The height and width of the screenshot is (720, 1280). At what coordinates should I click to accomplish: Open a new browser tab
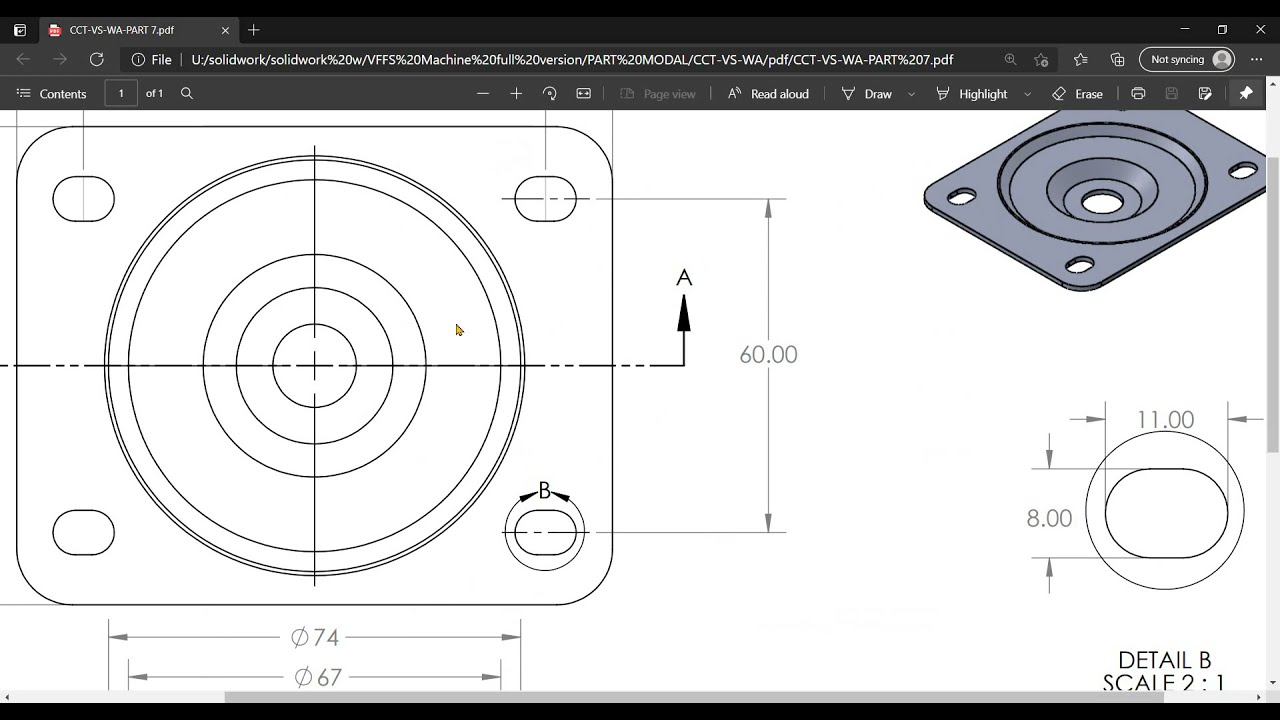coord(254,30)
